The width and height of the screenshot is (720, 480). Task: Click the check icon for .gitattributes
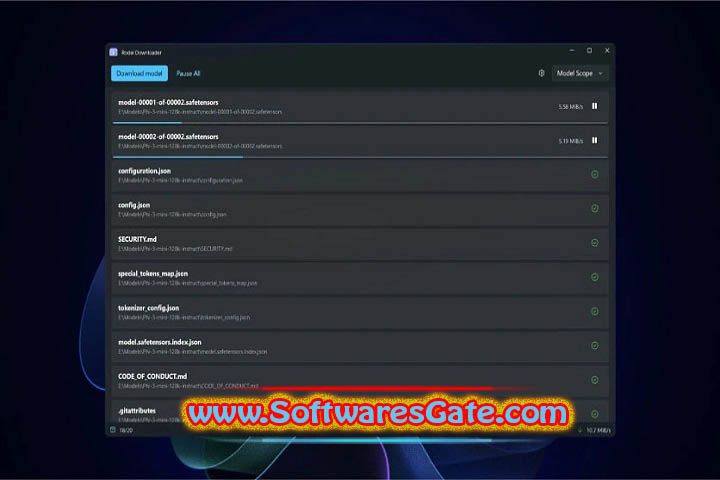coord(595,414)
